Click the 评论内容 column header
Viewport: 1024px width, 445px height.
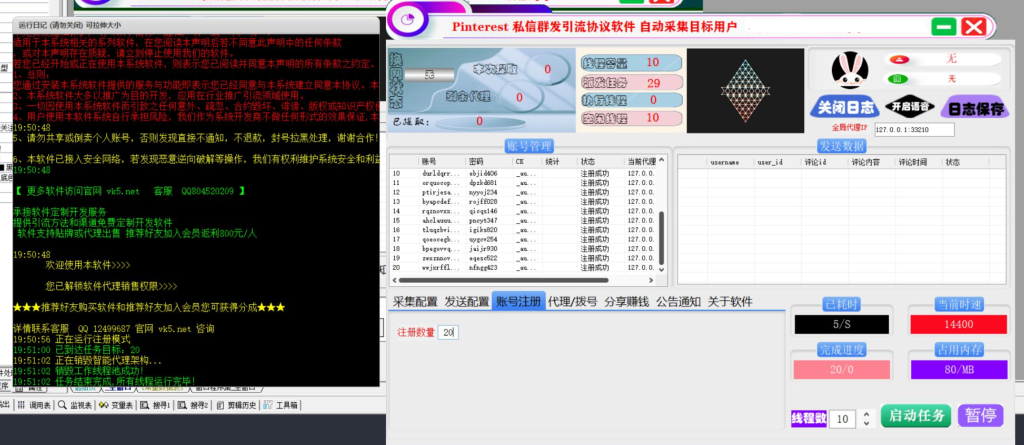point(872,162)
